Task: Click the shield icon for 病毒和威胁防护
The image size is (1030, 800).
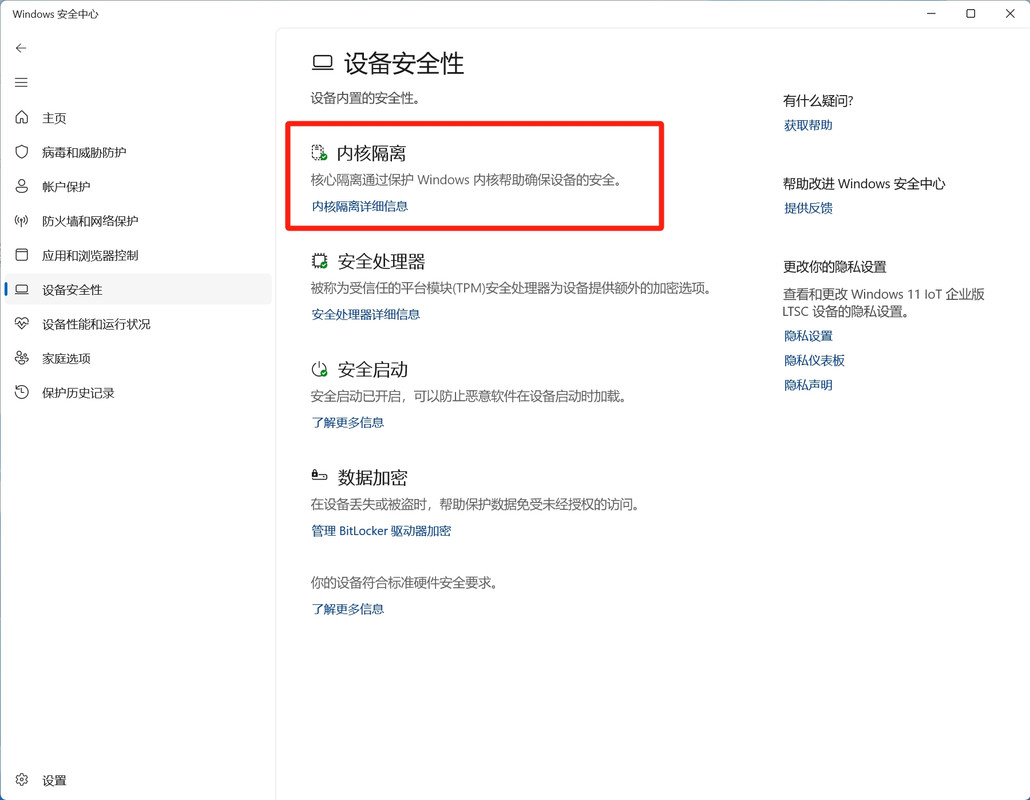Action: 22,152
